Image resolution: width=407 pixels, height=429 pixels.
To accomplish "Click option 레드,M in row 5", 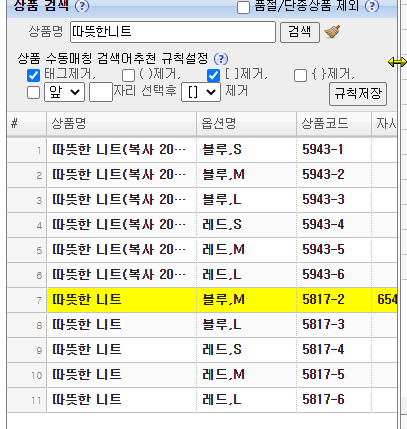I will [247, 250].
